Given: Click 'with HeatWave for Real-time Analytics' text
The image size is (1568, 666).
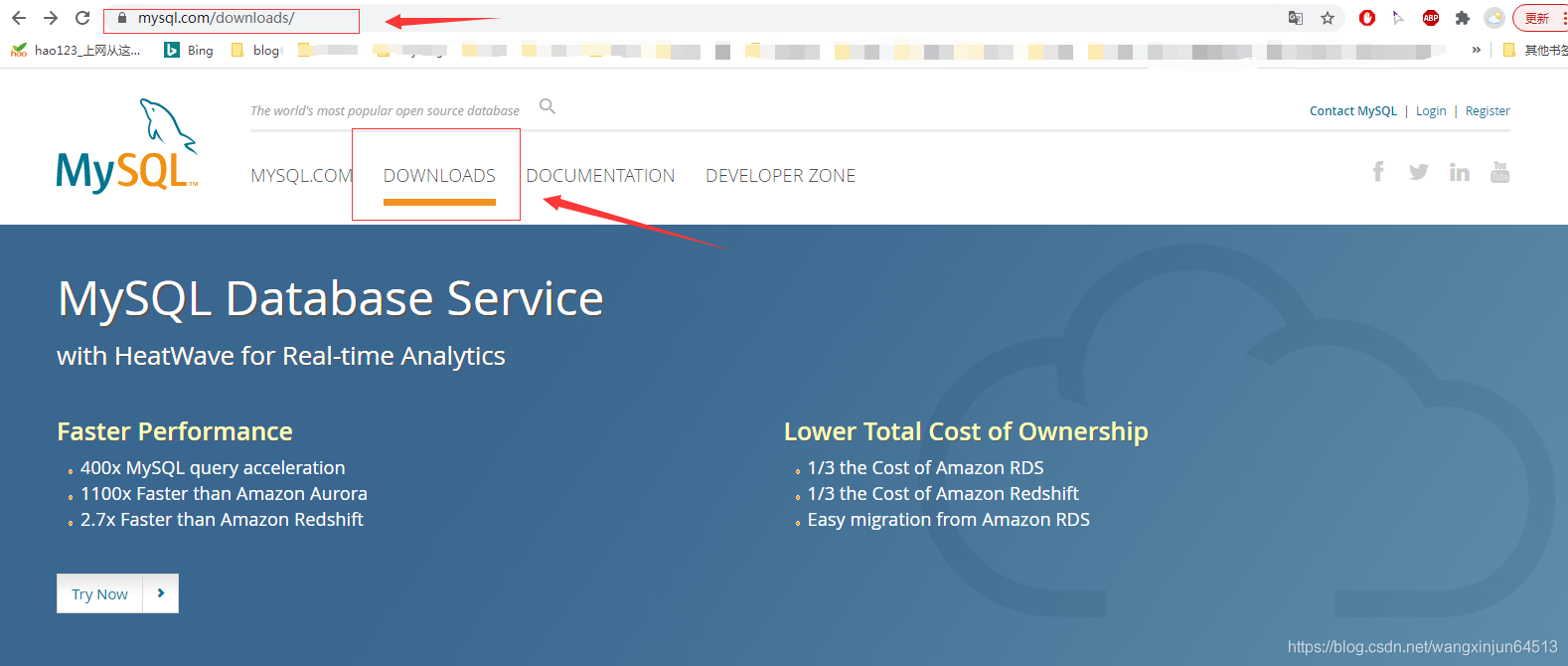Looking at the screenshot, I should (x=281, y=356).
